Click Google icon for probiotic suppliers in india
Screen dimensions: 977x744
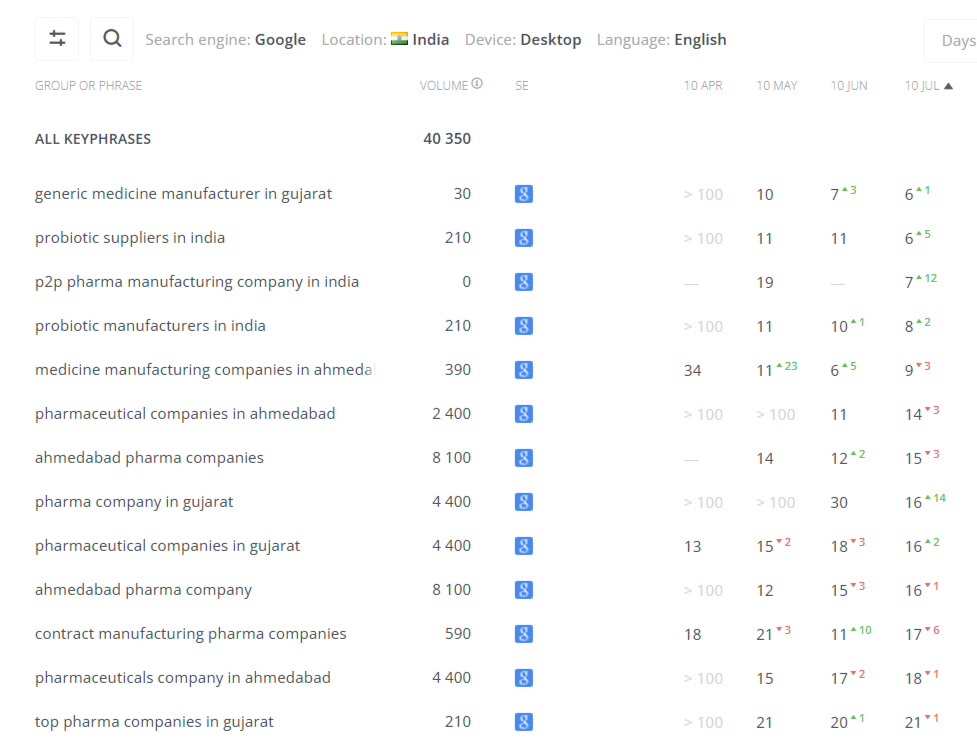[523, 238]
